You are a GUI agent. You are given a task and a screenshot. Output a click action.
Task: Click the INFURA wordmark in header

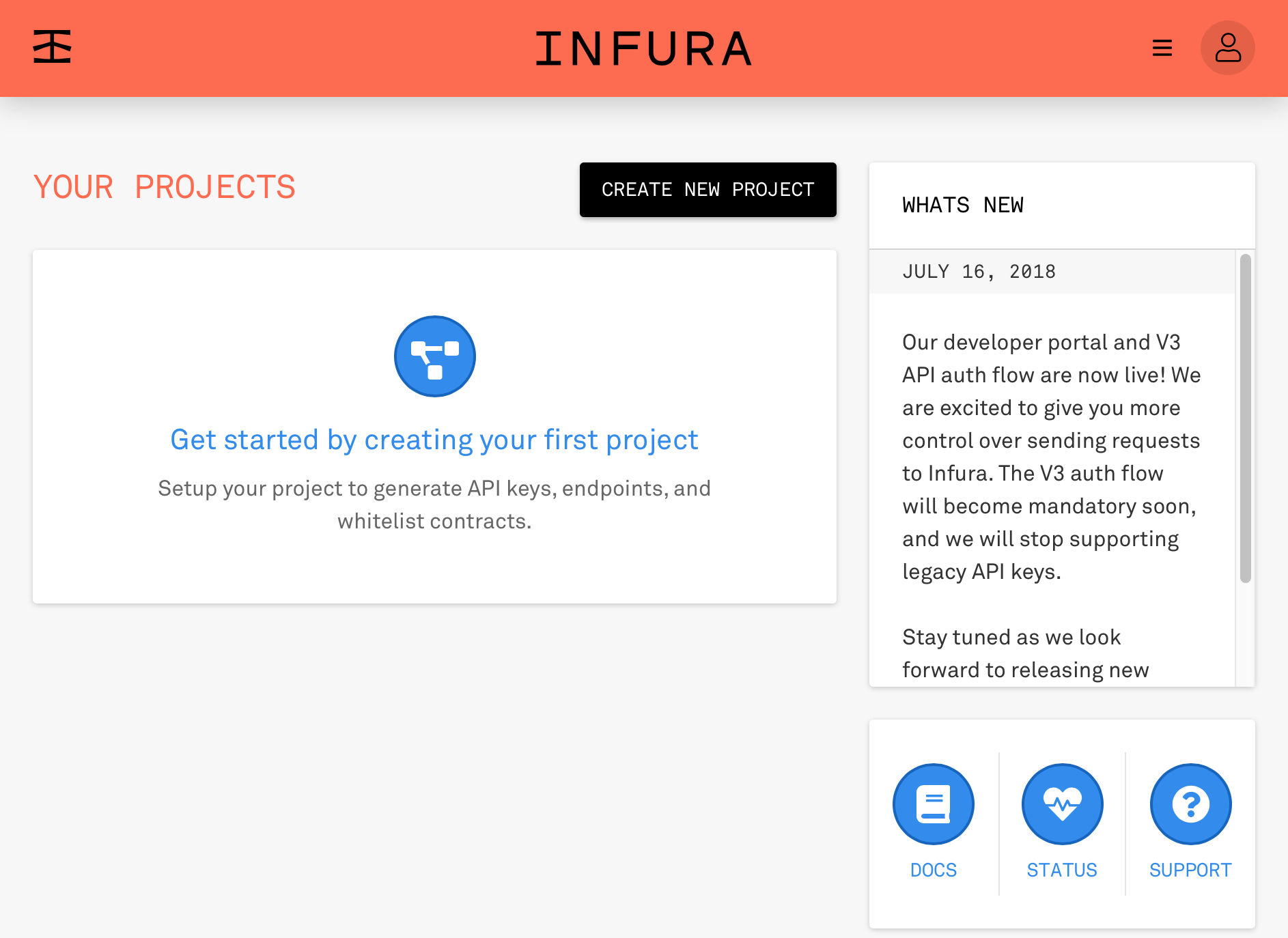[643, 49]
